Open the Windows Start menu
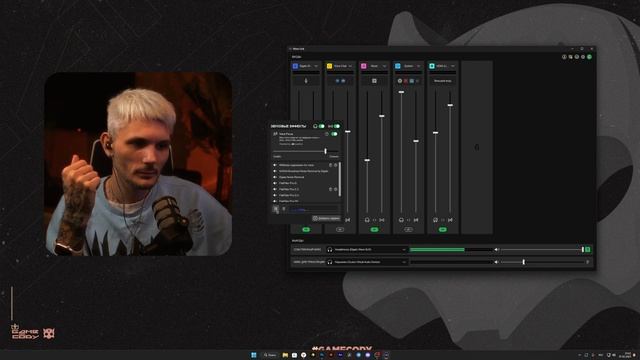Image resolution: width=640 pixels, height=360 pixels. point(253,355)
